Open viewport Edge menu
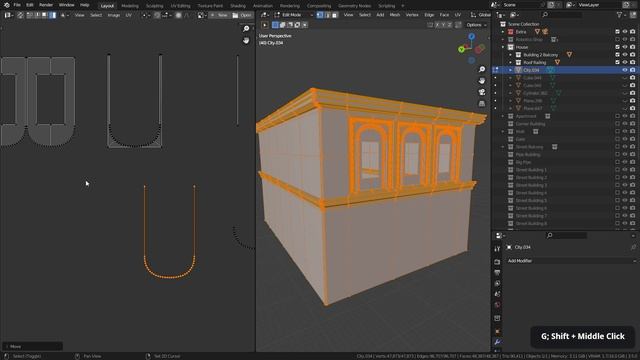This screenshot has width=640, height=360. click(x=429, y=15)
